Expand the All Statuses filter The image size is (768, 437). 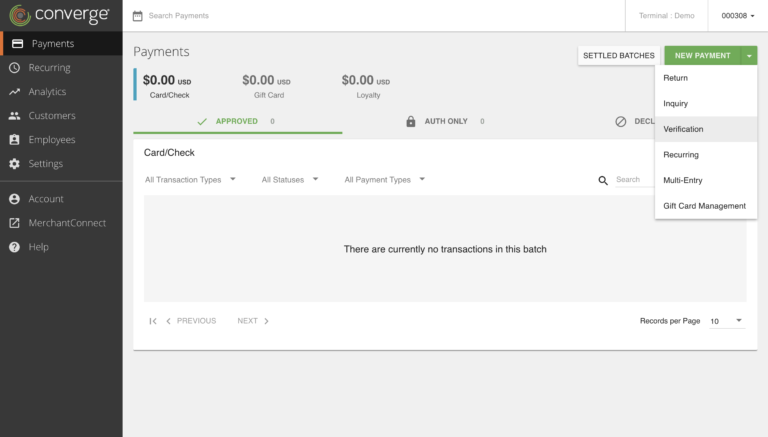[x=290, y=180]
